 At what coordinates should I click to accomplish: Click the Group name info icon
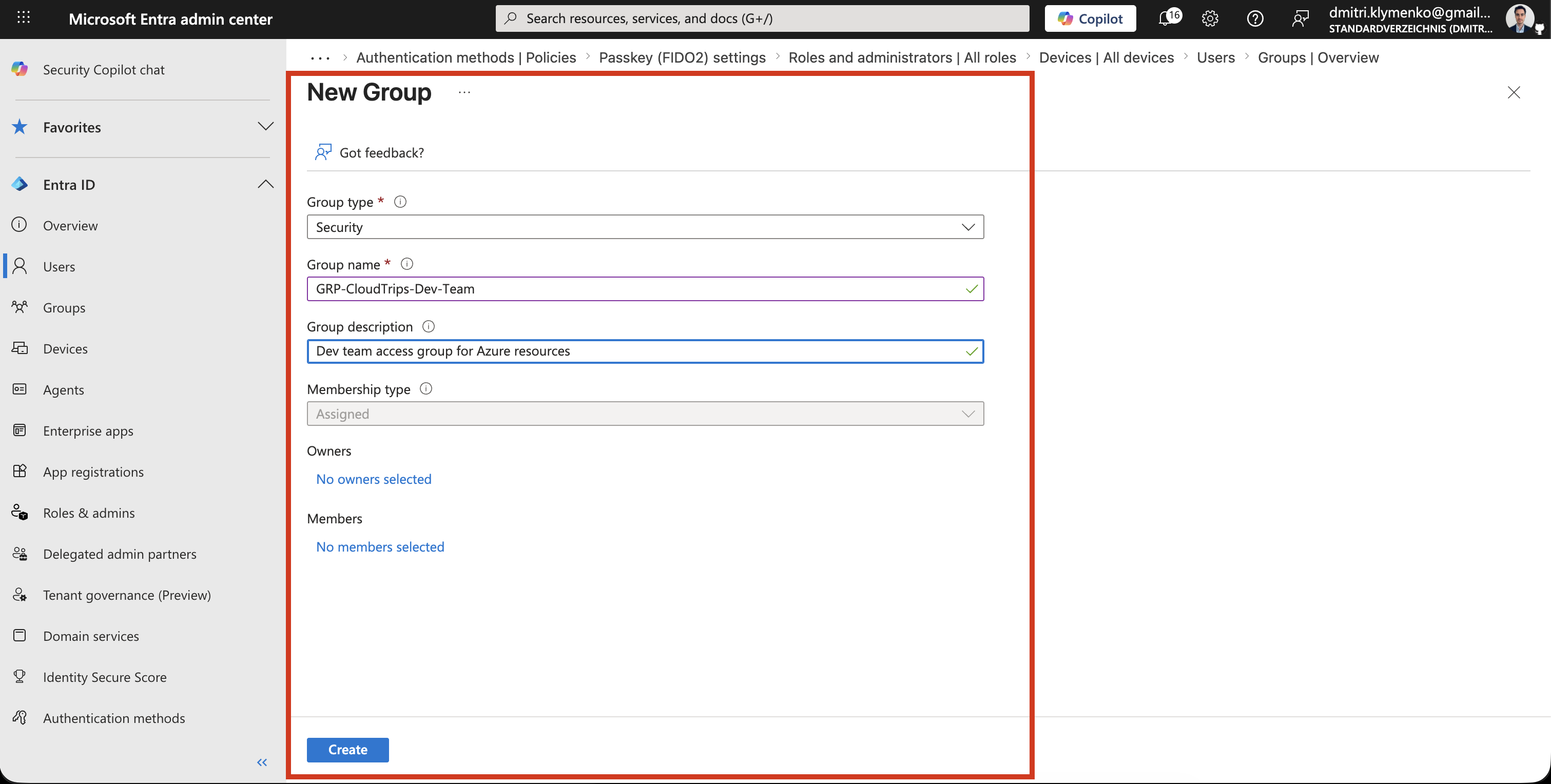406,264
